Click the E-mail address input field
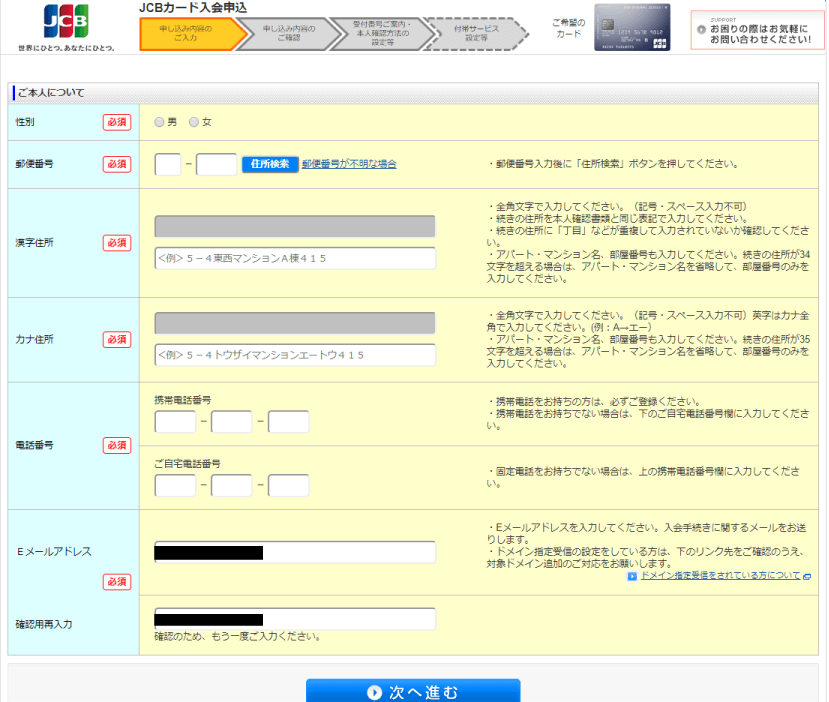Viewport: 829px width, 702px height. 295,552
